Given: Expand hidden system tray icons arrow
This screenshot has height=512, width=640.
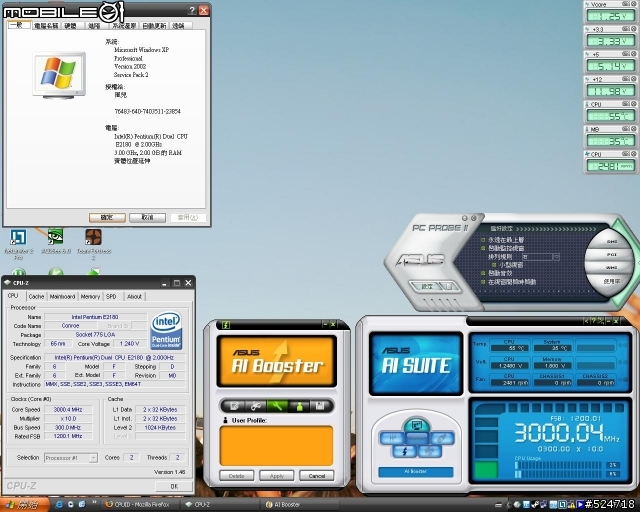Looking at the screenshot, I should [509, 505].
